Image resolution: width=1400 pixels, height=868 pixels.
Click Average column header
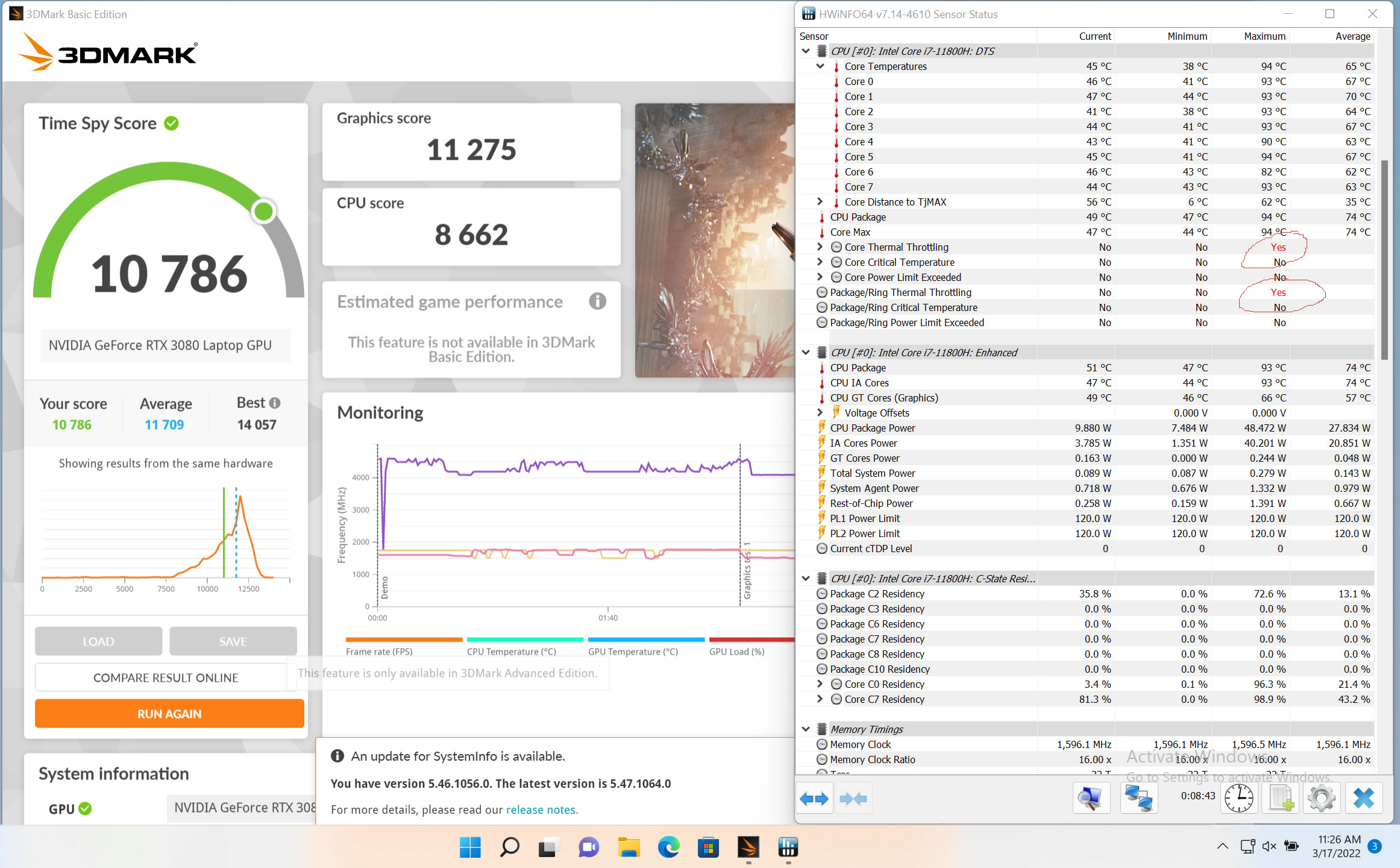(x=1332, y=36)
